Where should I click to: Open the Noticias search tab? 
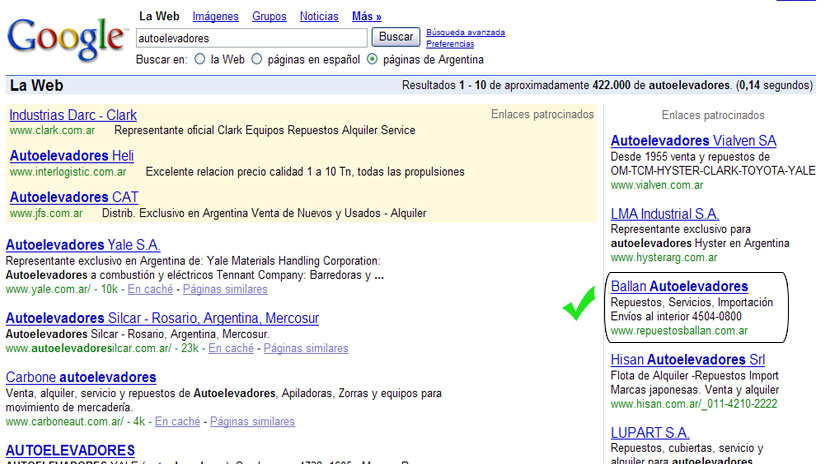pos(319,16)
